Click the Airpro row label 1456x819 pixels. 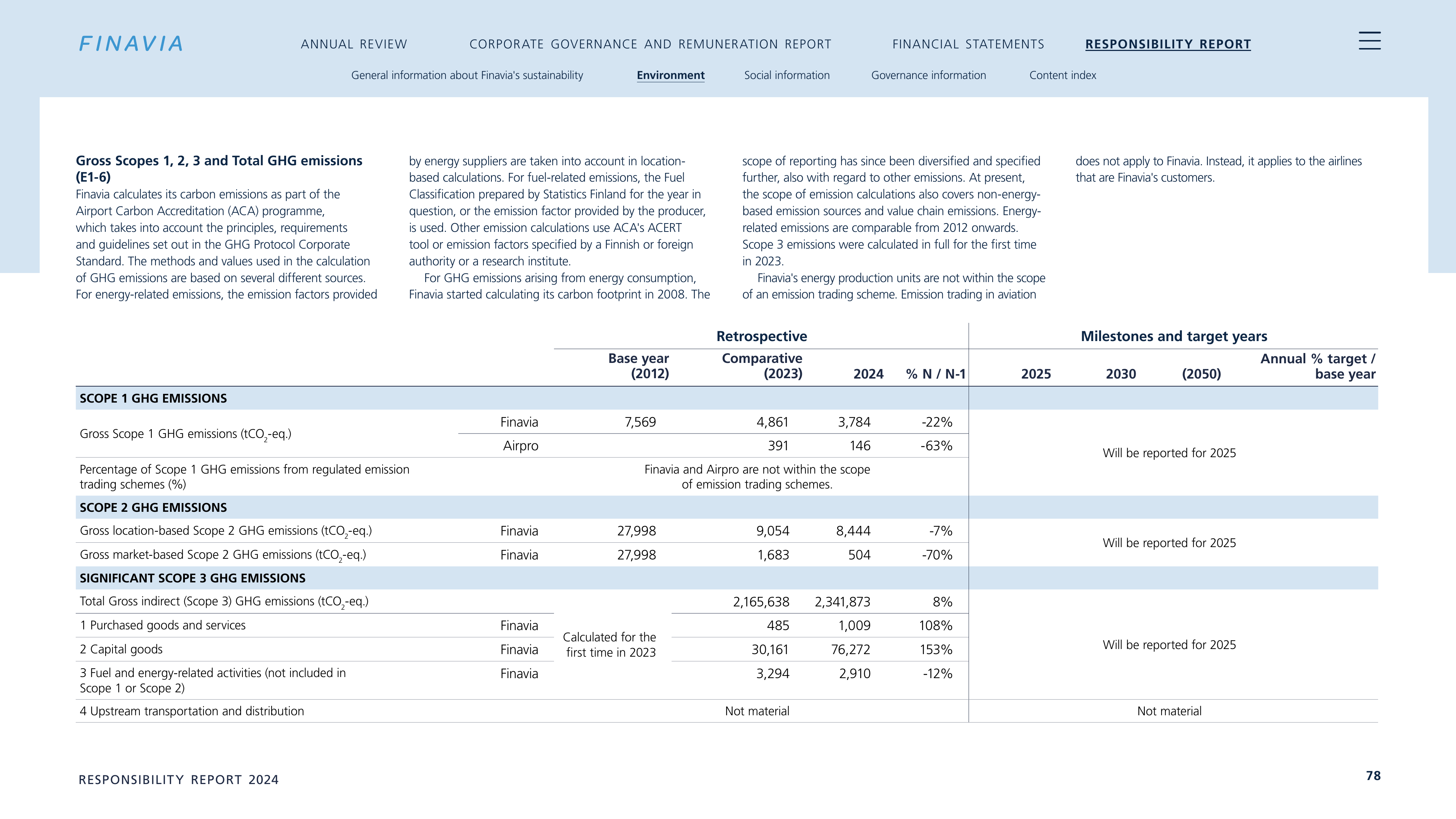pyautogui.click(x=520, y=446)
